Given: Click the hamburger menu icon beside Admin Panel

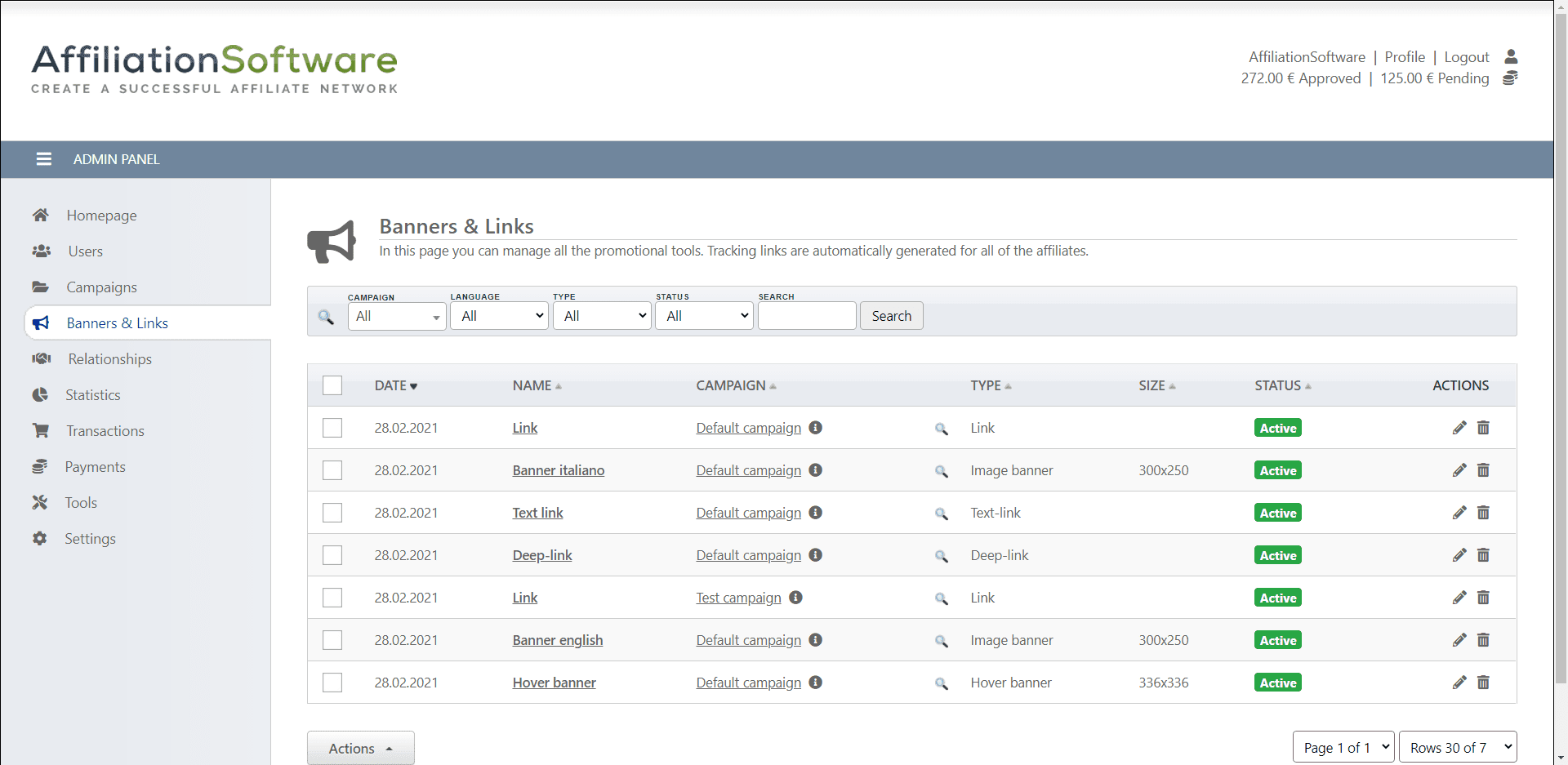Looking at the screenshot, I should click(44, 159).
